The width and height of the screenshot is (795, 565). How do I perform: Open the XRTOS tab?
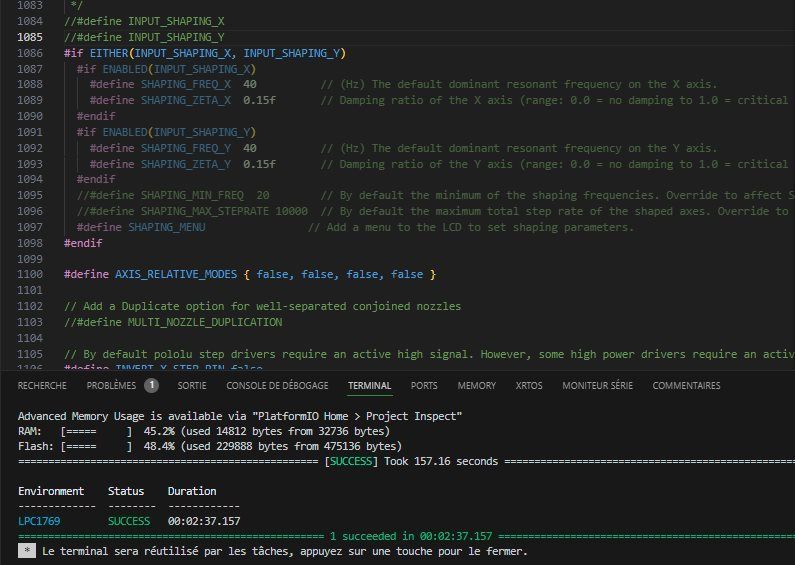529,385
